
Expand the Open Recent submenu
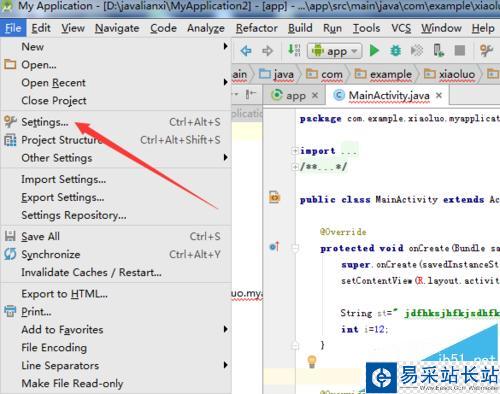tap(116, 83)
